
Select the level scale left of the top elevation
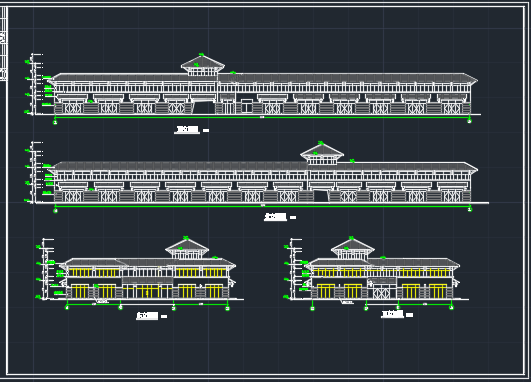pyautogui.click(x=34, y=84)
